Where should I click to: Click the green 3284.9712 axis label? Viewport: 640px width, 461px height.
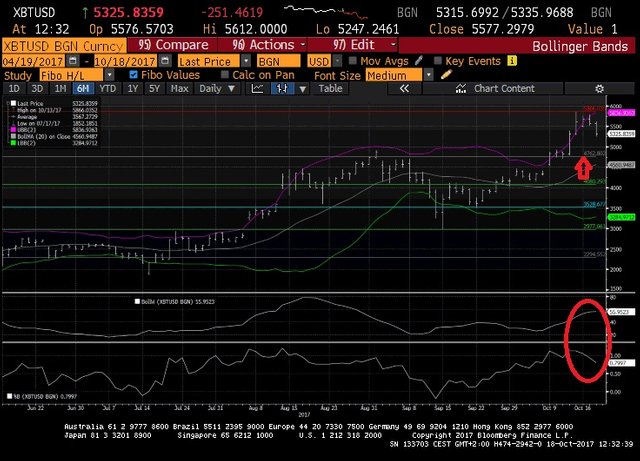point(622,218)
